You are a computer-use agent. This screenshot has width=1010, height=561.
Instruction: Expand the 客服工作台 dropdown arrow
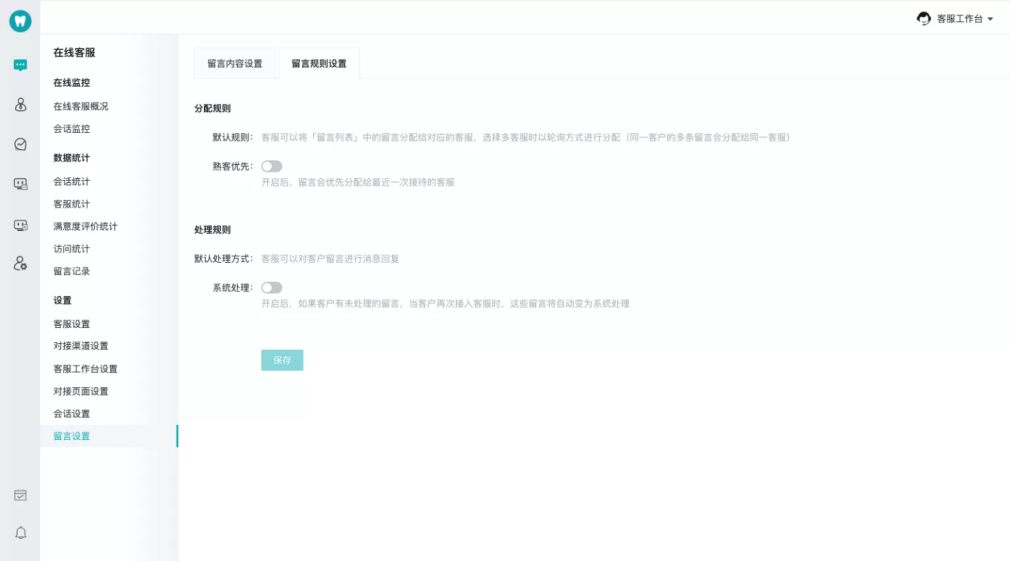[x=990, y=19]
